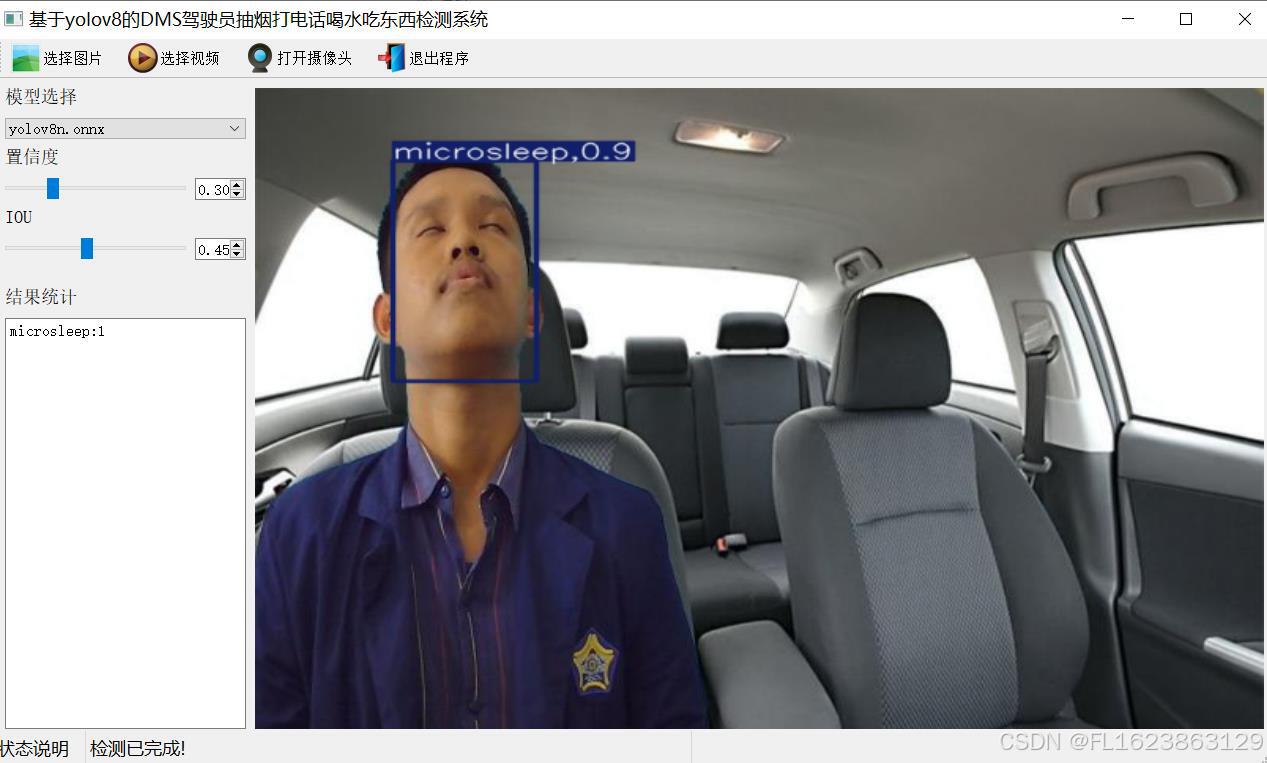Increase 置信度 value with up arrow
This screenshot has height=763, width=1267.
pos(237,185)
